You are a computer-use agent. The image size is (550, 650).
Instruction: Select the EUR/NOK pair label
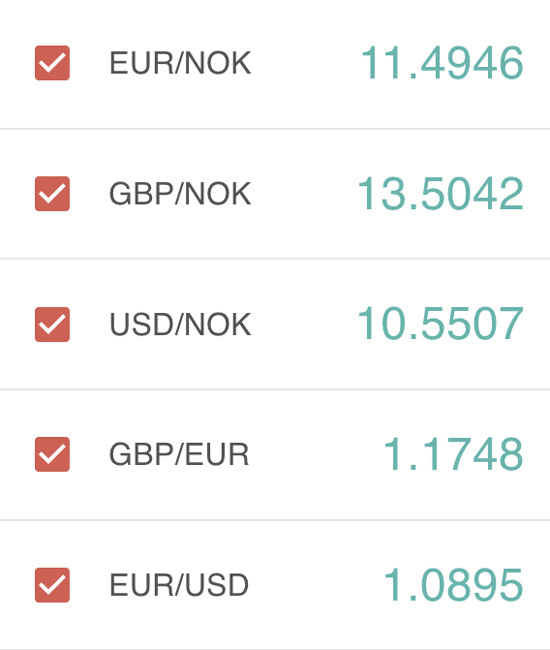180,63
